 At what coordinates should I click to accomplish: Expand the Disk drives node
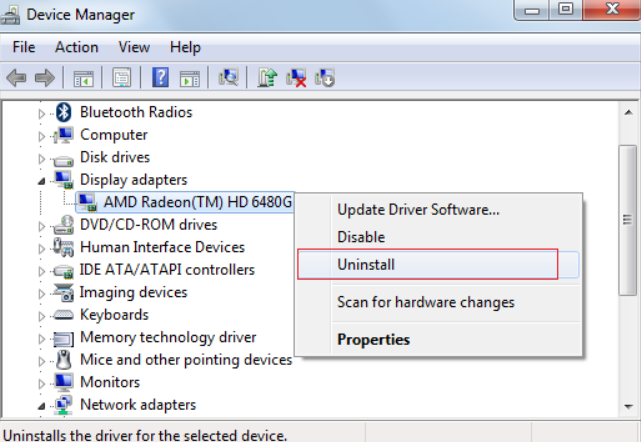[x=42, y=158]
